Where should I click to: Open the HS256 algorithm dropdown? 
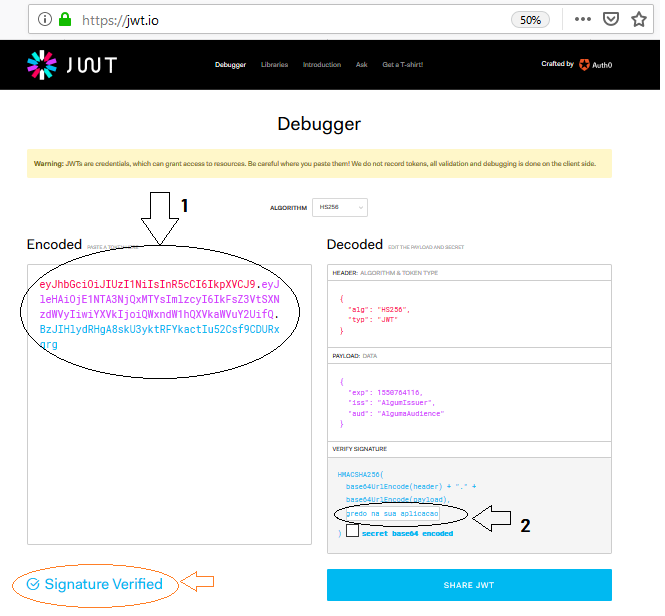coord(340,207)
